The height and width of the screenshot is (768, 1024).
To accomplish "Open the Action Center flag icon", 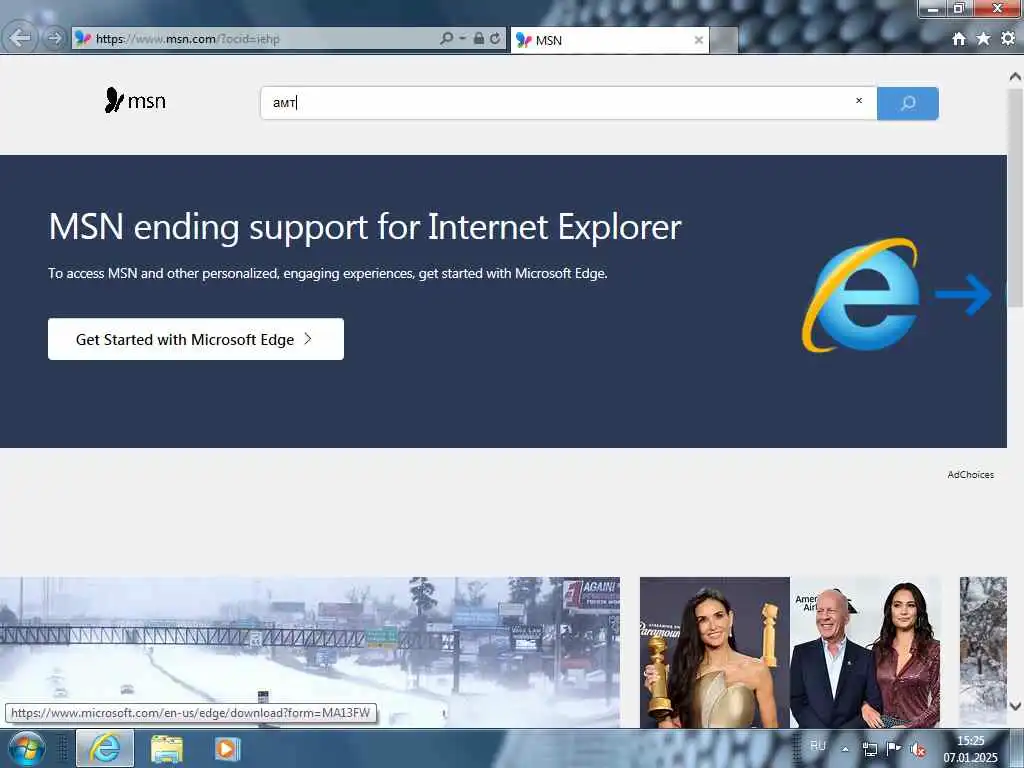I will coord(893,748).
